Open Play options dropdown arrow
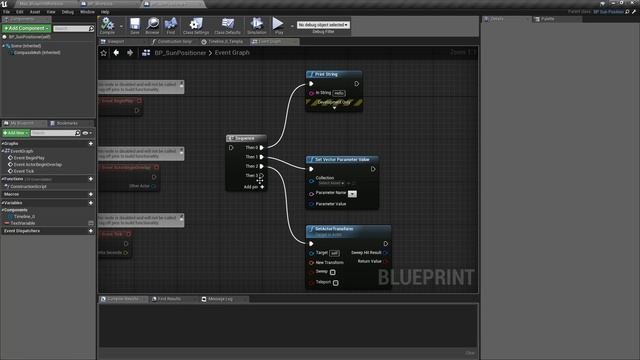The width and height of the screenshot is (640, 360). [x=292, y=26]
